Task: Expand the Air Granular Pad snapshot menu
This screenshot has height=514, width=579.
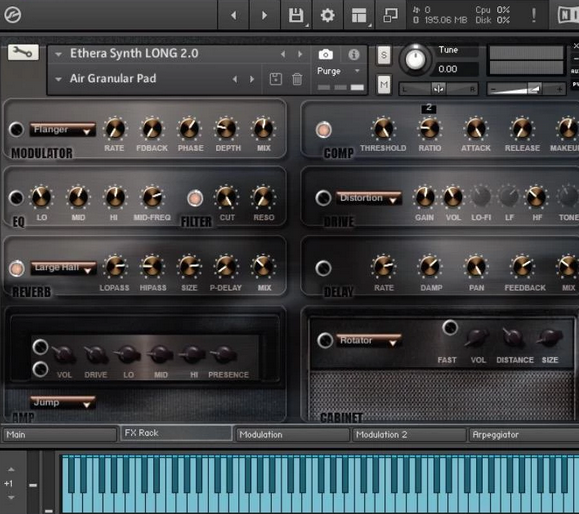Action: pyautogui.click(x=58, y=79)
